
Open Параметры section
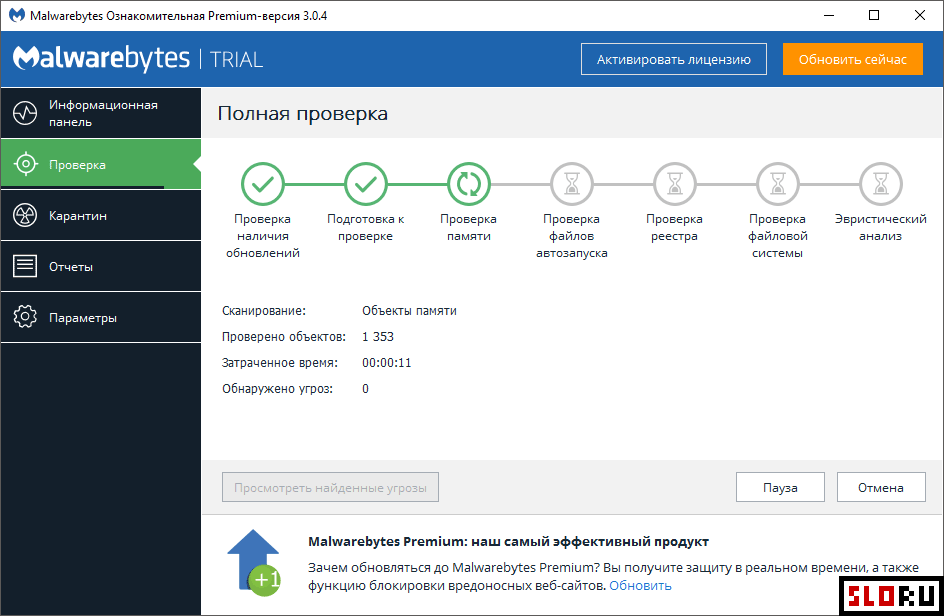101,317
